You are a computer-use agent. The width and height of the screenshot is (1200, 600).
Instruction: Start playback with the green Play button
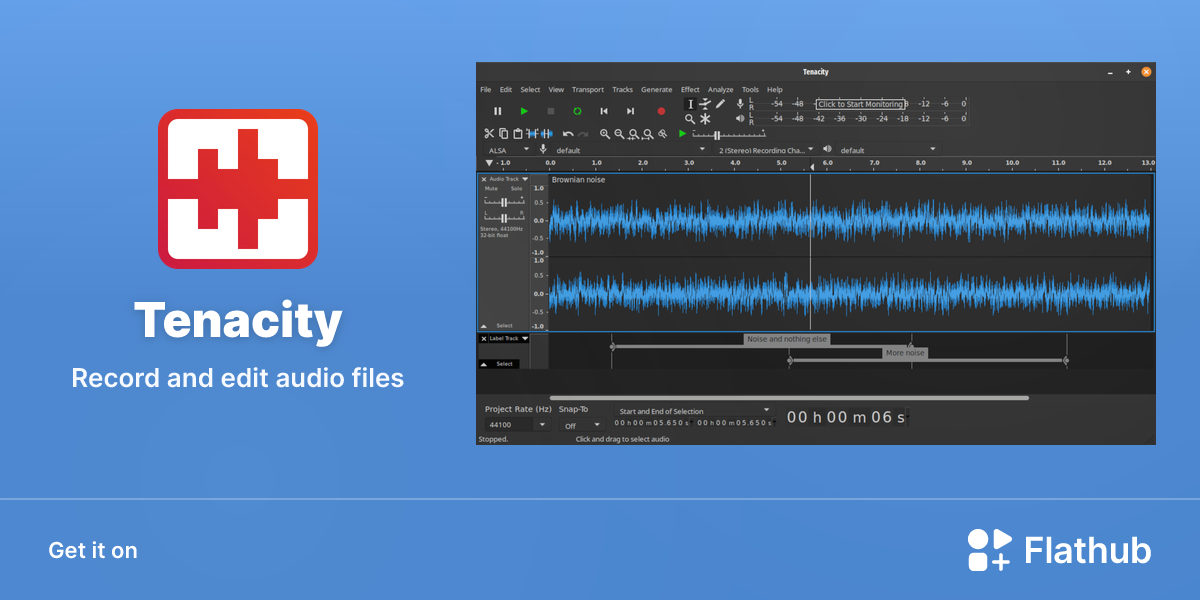524,111
